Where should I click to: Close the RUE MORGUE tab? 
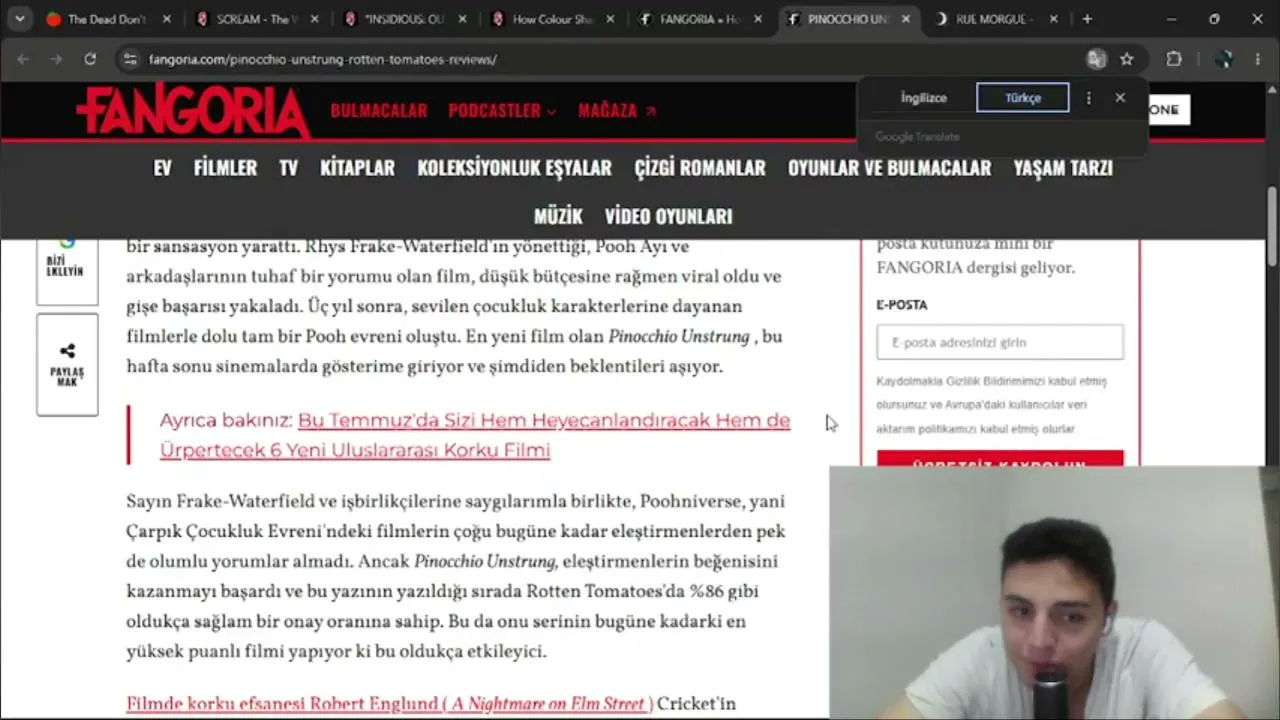tap(1055, 19)
